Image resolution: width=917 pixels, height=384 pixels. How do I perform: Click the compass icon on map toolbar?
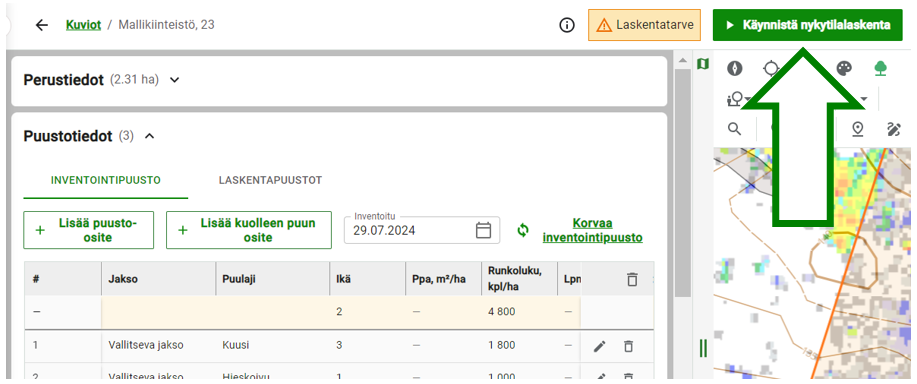tap(735, 68)
